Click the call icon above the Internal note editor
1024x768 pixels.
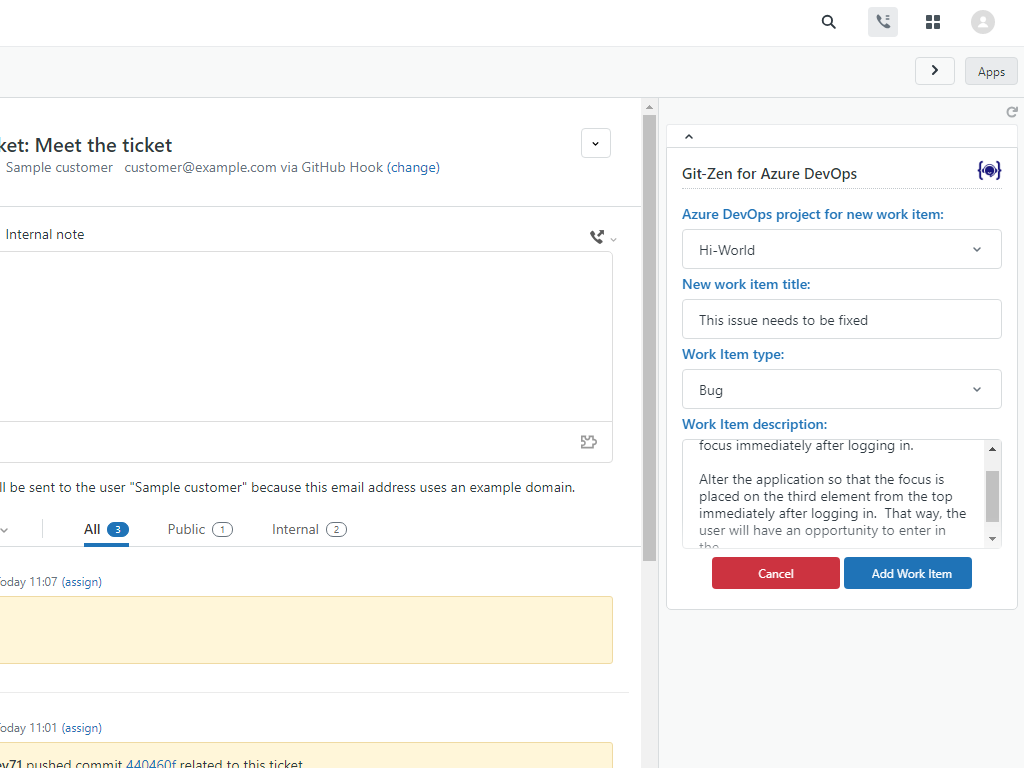596,236
